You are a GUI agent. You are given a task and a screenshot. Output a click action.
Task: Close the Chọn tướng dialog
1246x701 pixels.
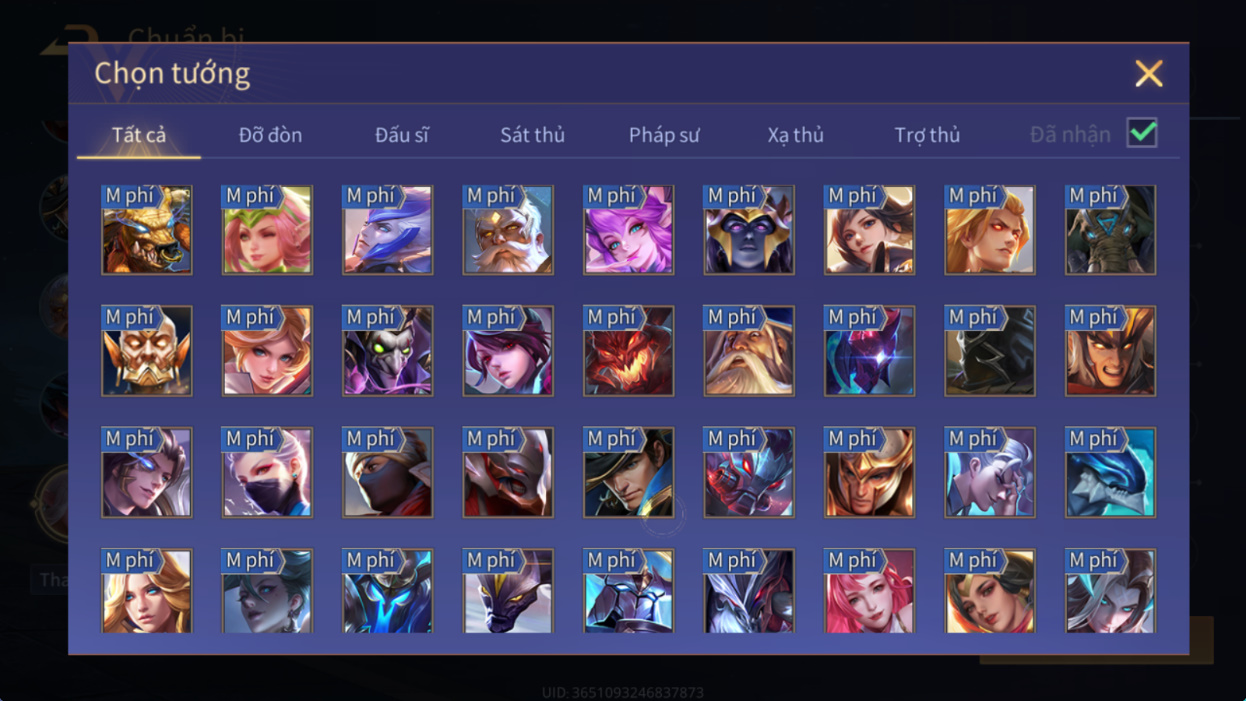pyautogui.click(x=1149, y=73)
